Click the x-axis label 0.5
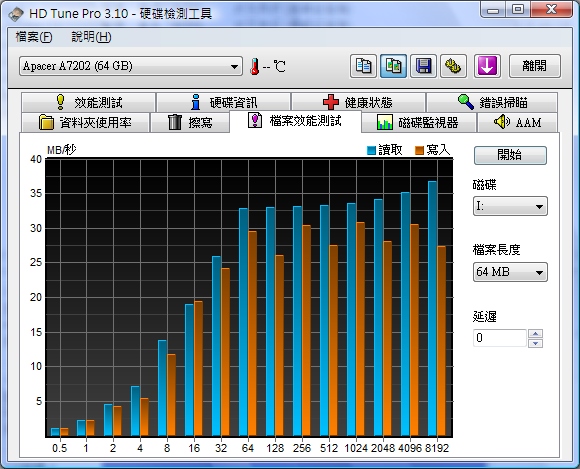Viewport: 580px width, 469px height. (x=60, y=448)
